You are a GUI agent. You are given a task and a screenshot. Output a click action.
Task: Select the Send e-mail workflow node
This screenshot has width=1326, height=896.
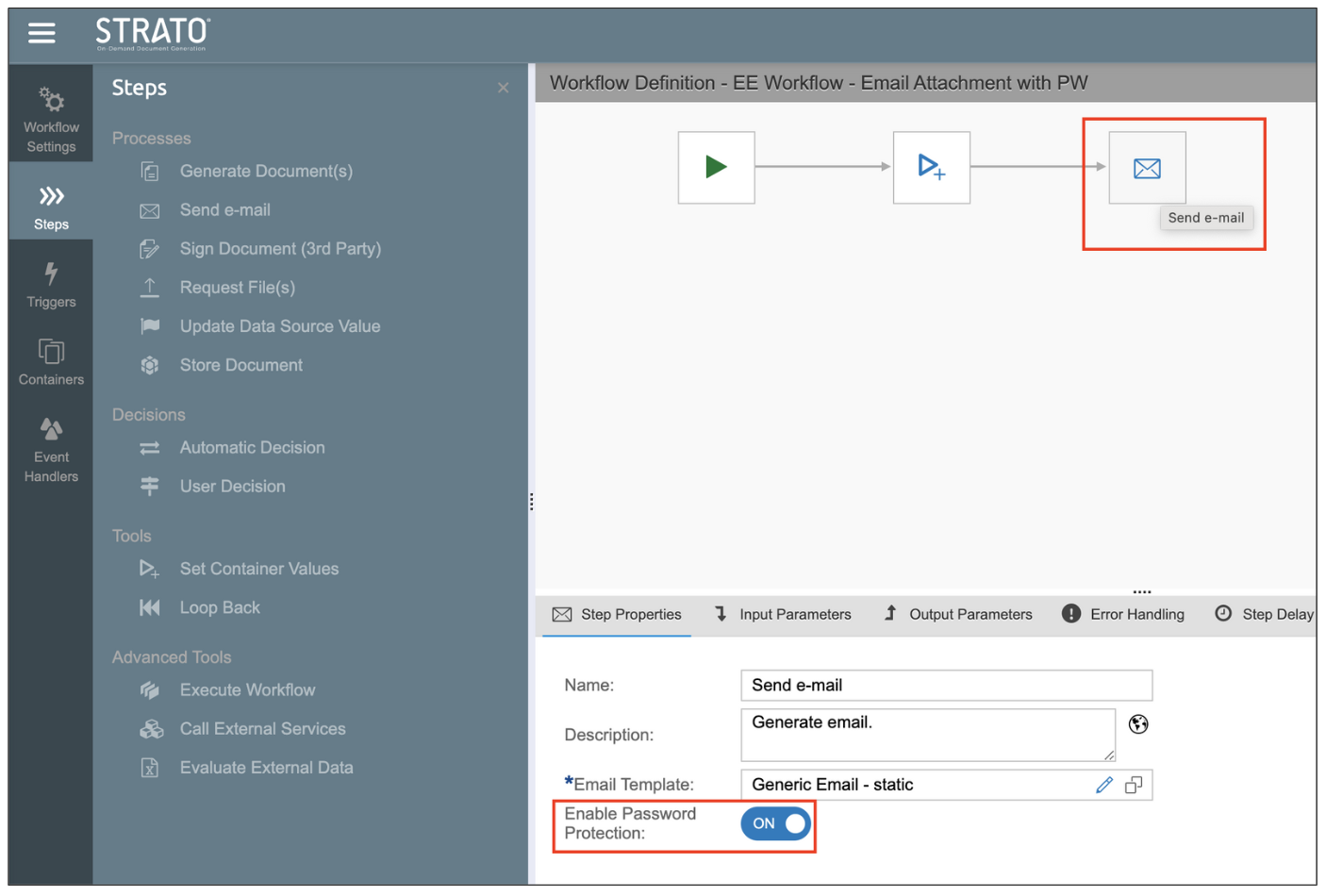coord(1146,168)
